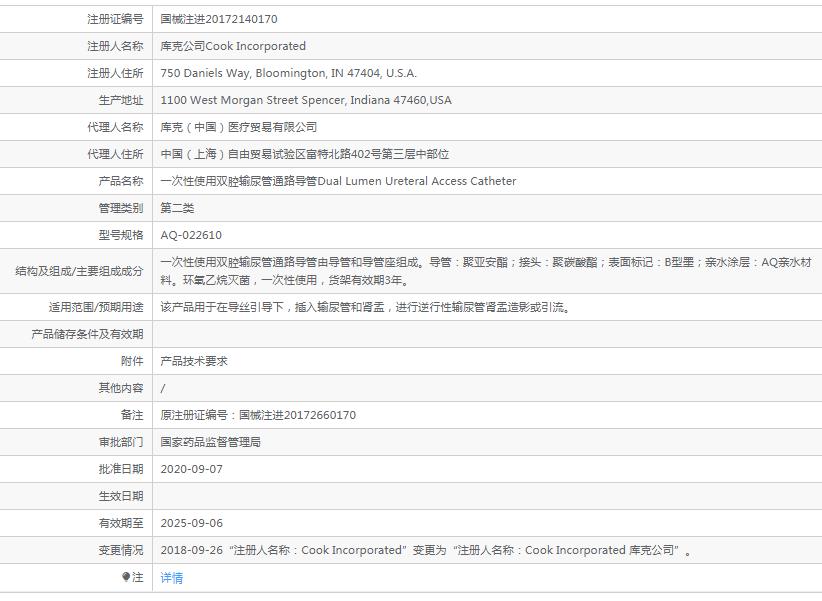Click the 生产地址 label

(121, 100)
